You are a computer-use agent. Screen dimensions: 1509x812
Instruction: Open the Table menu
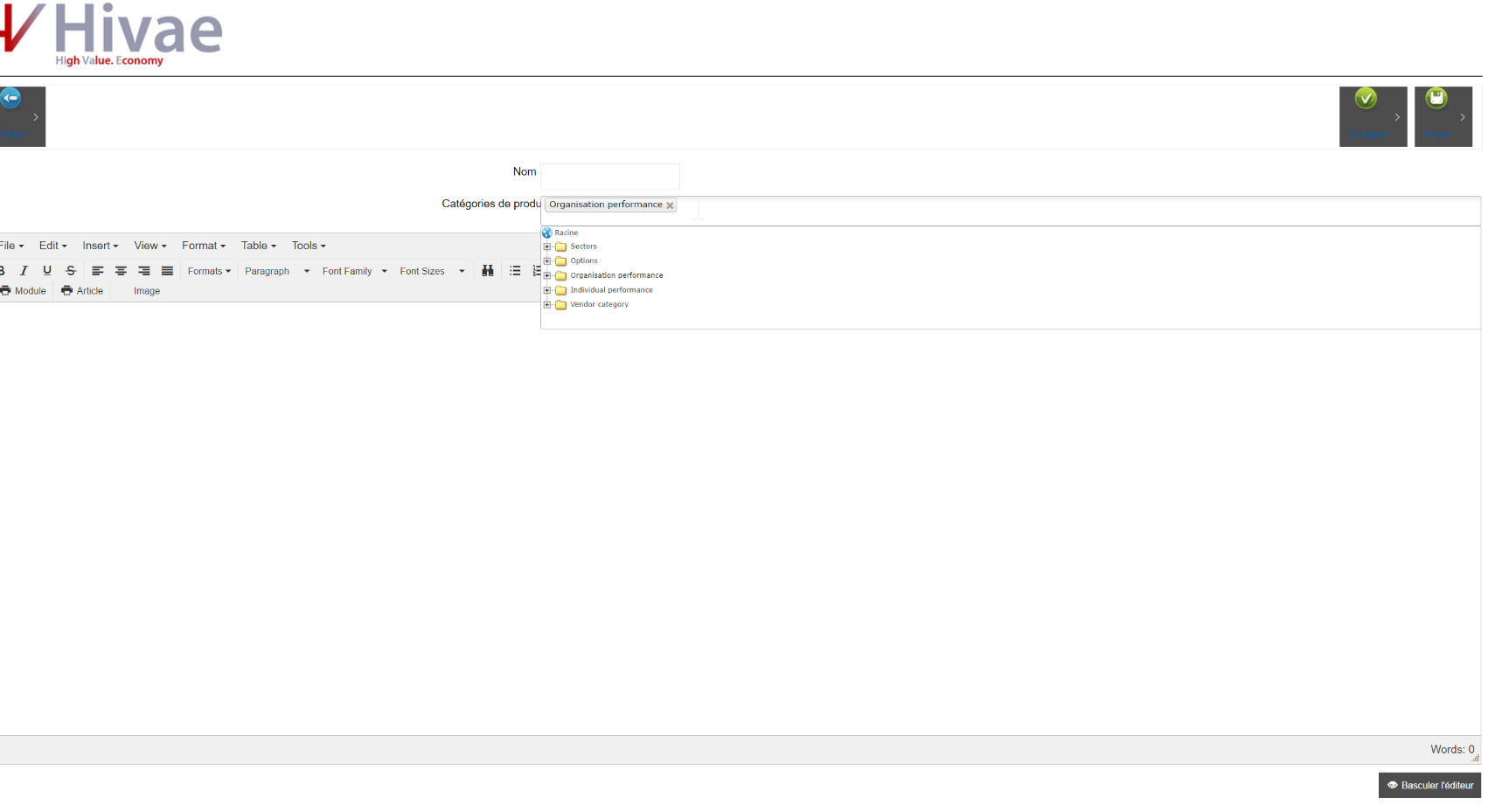point(259,246)
